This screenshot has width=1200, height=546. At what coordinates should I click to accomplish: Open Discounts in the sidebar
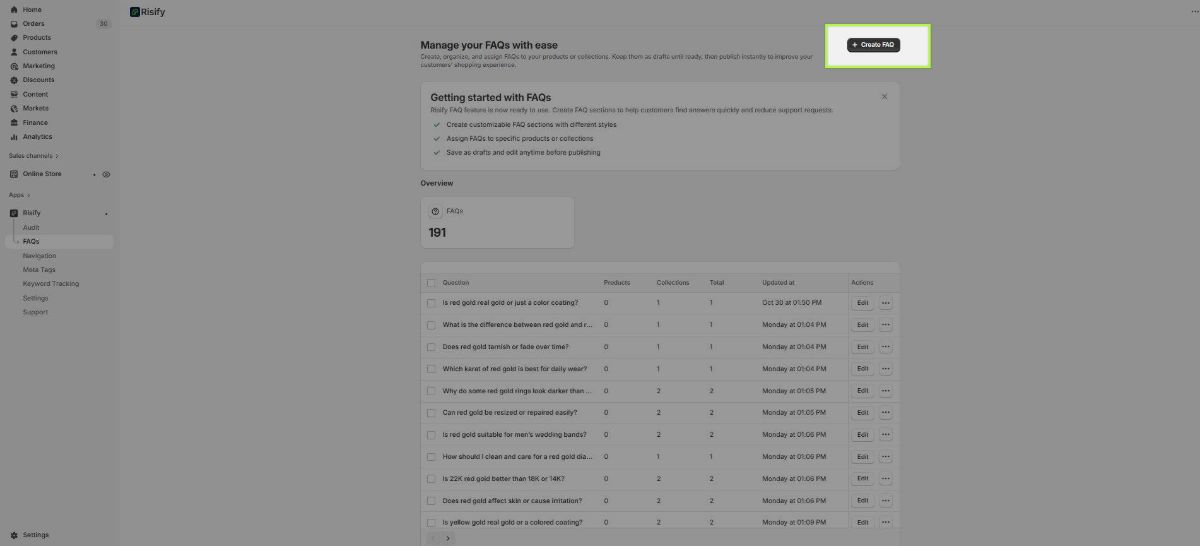(38, 80)
